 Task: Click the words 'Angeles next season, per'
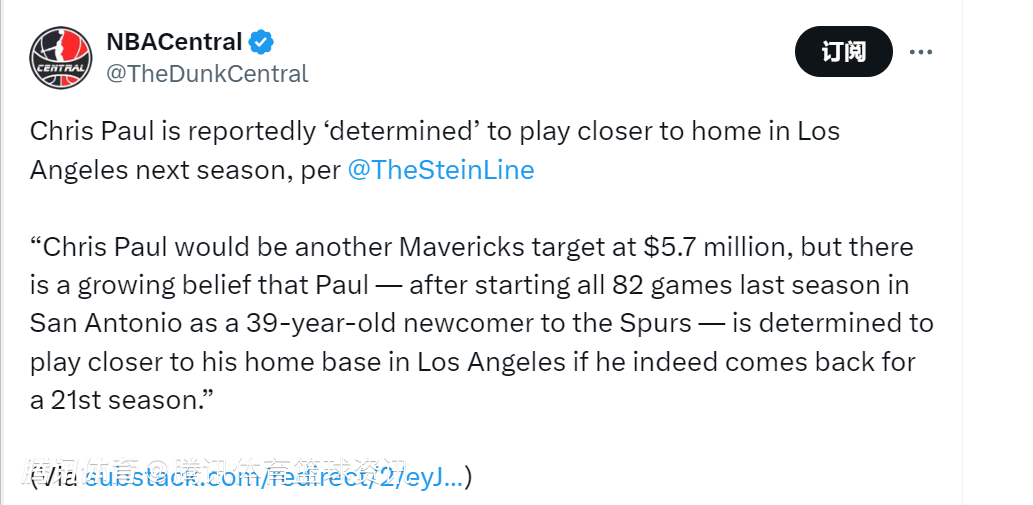(185, 170)
